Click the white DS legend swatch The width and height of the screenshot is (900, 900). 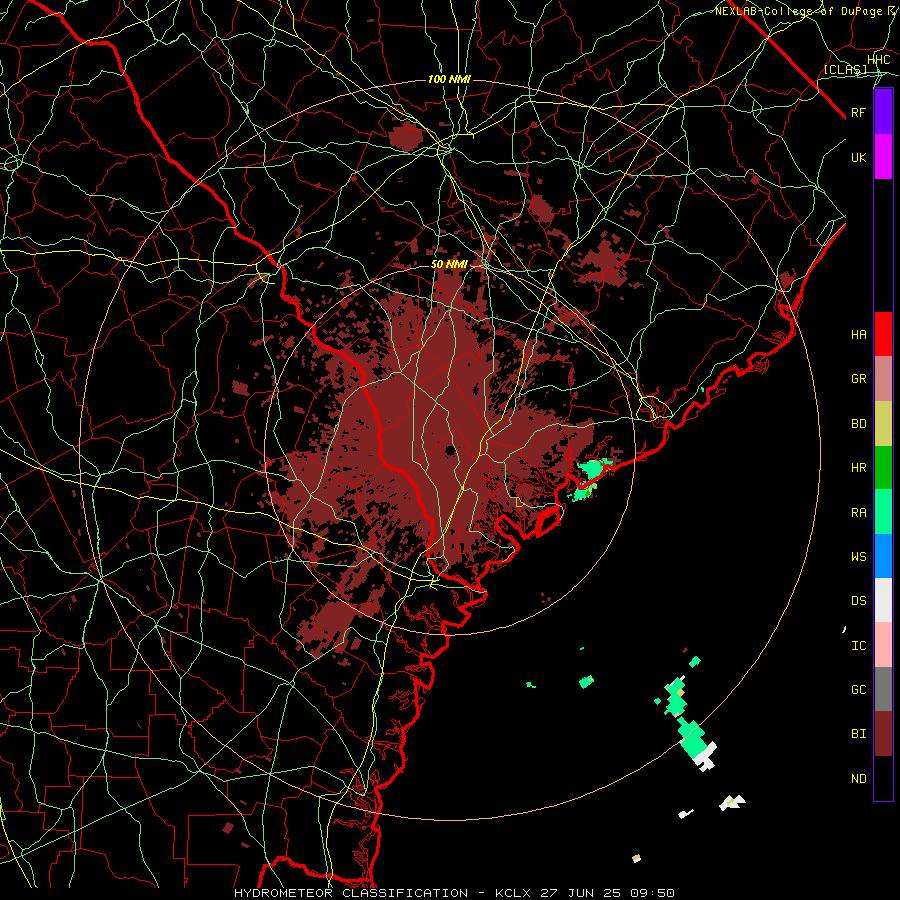pyautogui.click(x=883, y=600)
